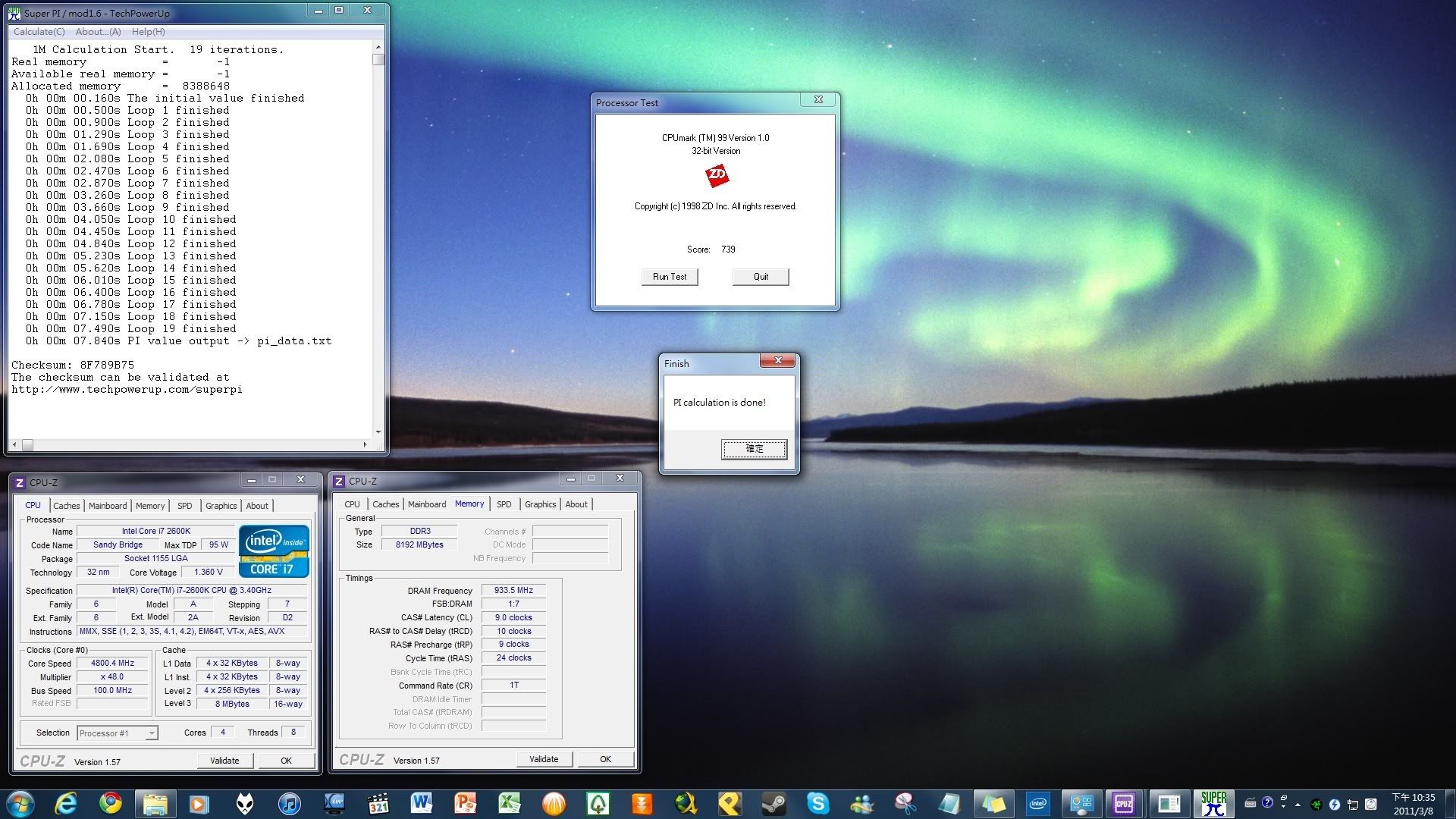1456x819 pixels.
Task: Click the Razer tray icon
Action: coord(1317,804)
